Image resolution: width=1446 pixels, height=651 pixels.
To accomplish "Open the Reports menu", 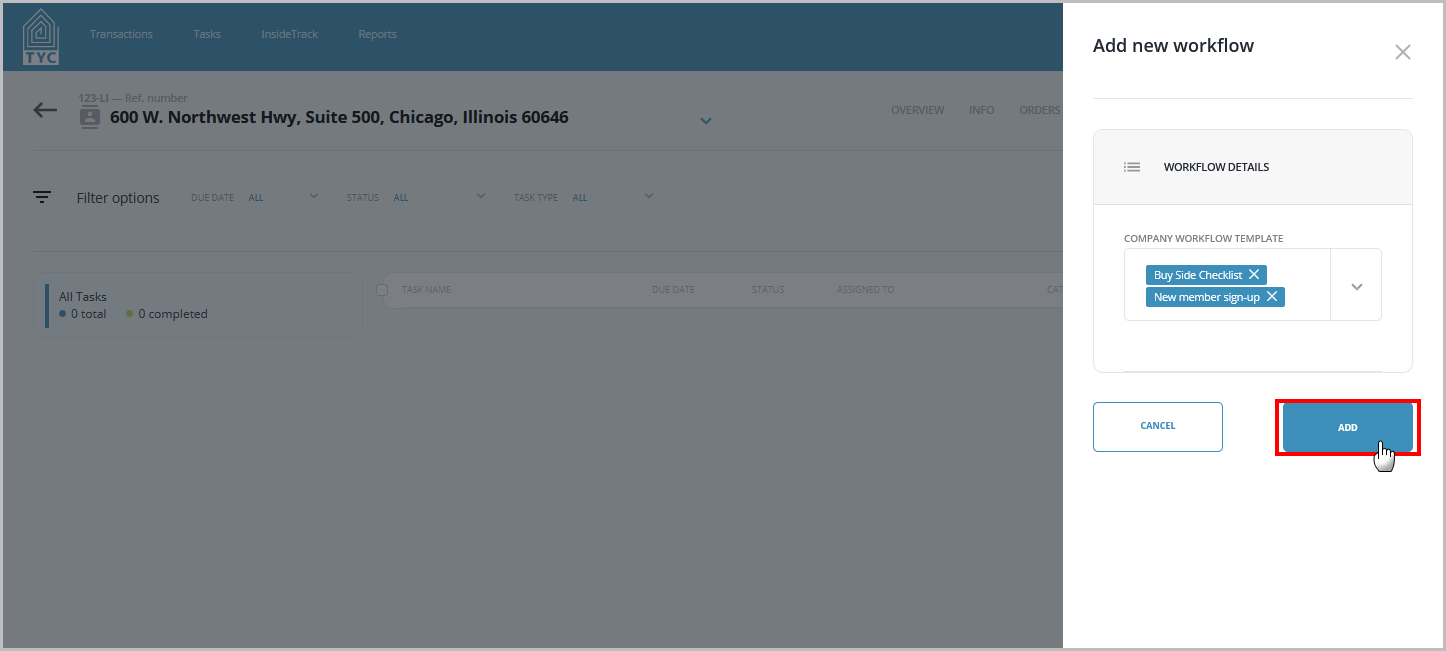I will (377, 34).
